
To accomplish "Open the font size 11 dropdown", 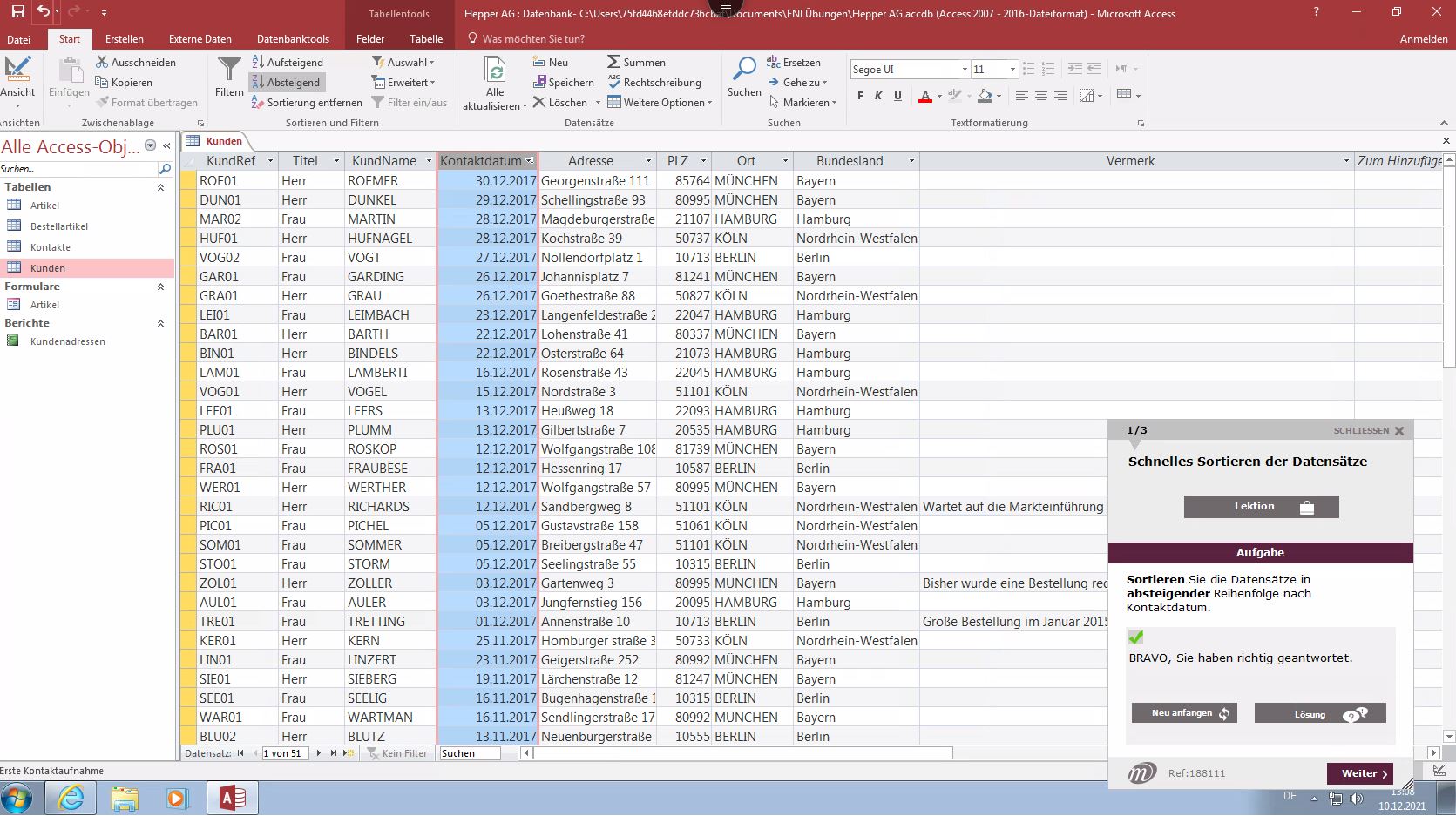I will tap(1012, 70).
